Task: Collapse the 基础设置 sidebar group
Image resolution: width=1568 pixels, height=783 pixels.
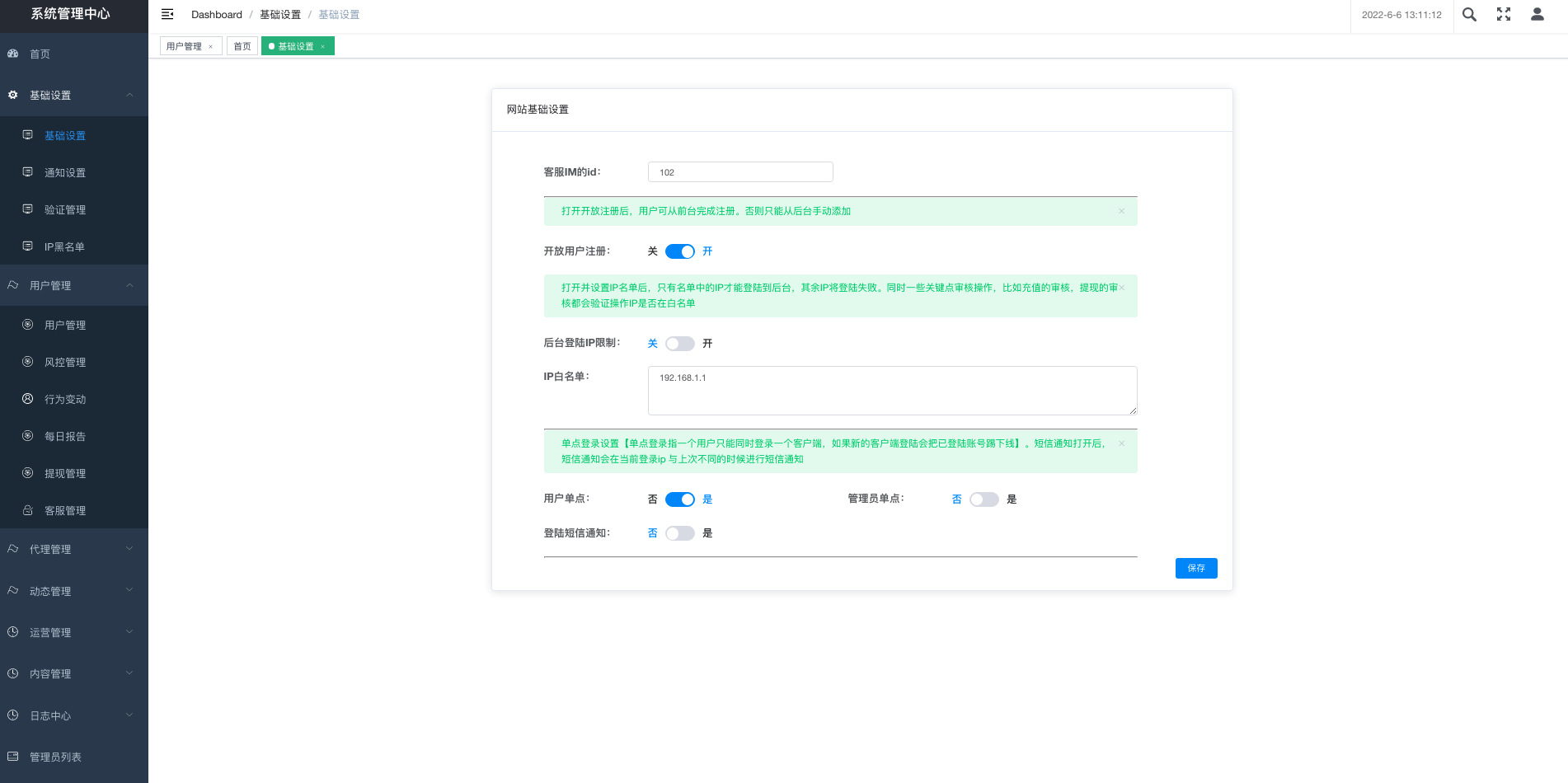Action: (129, 95)
